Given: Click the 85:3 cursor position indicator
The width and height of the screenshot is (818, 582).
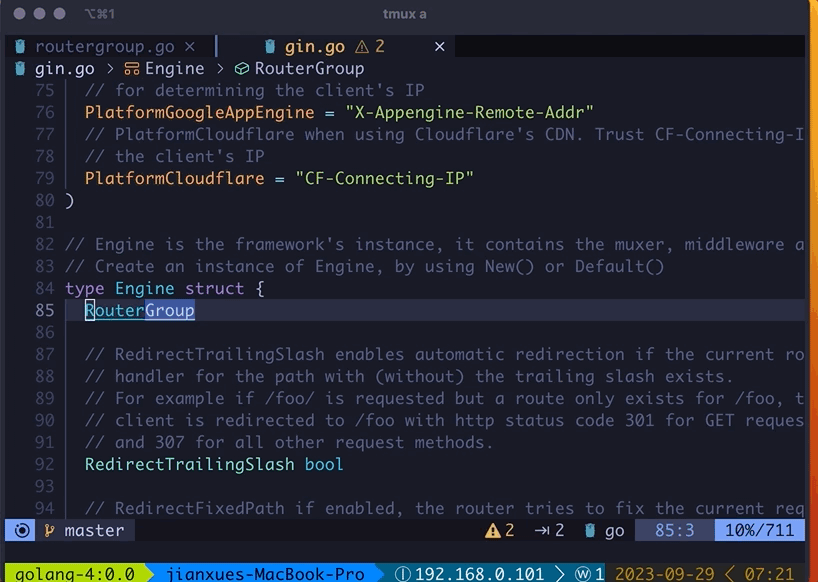Looking at the screenshot, I should (x=675, y=531).
